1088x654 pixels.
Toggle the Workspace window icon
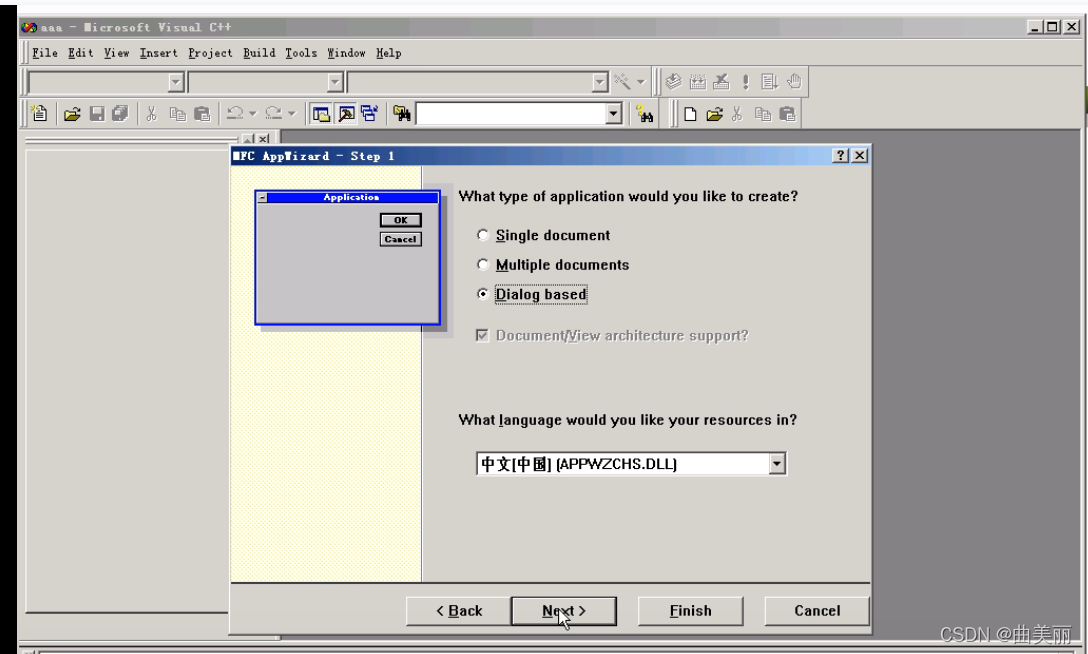321,114
